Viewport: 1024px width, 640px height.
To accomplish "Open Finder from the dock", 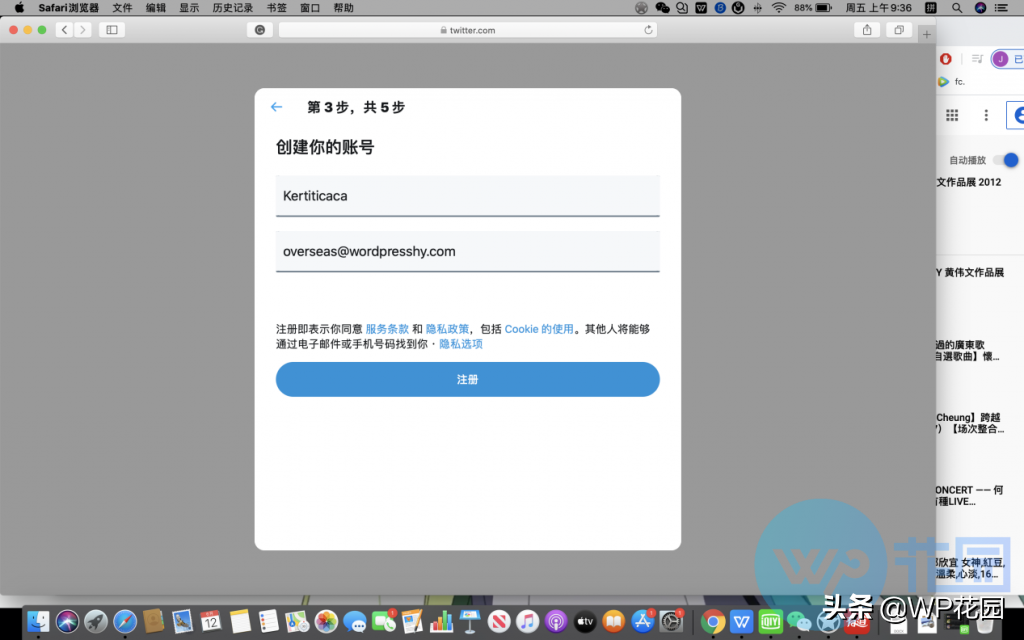I will tap(39, 621).
